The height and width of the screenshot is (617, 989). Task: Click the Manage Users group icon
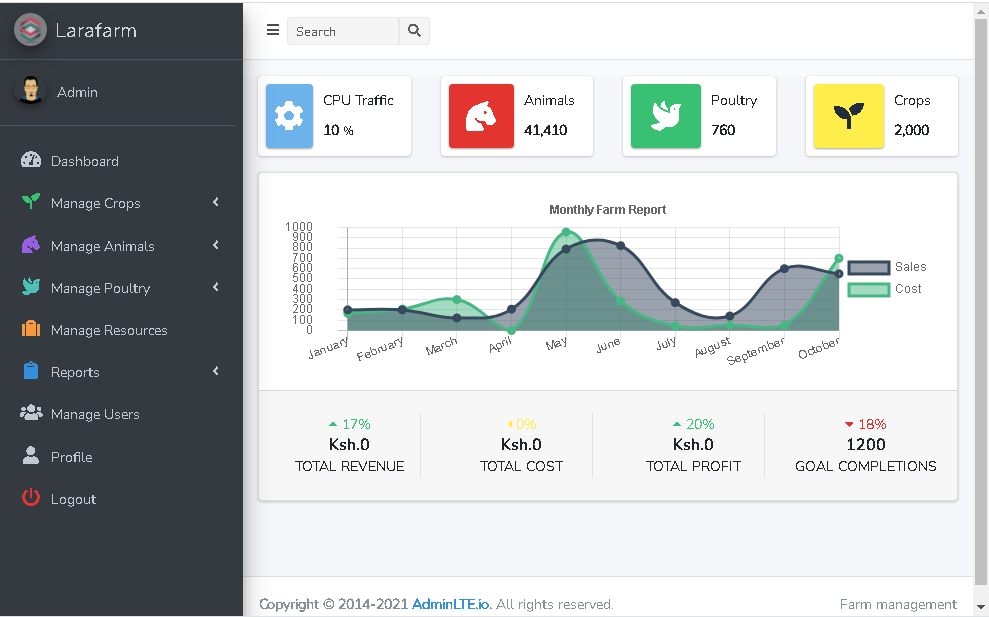30,414
